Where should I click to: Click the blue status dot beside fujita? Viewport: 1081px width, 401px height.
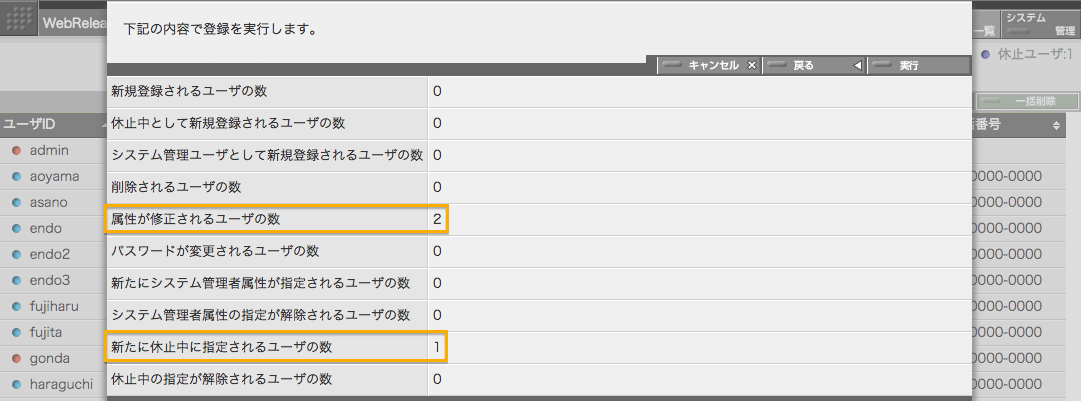[17, 333]
